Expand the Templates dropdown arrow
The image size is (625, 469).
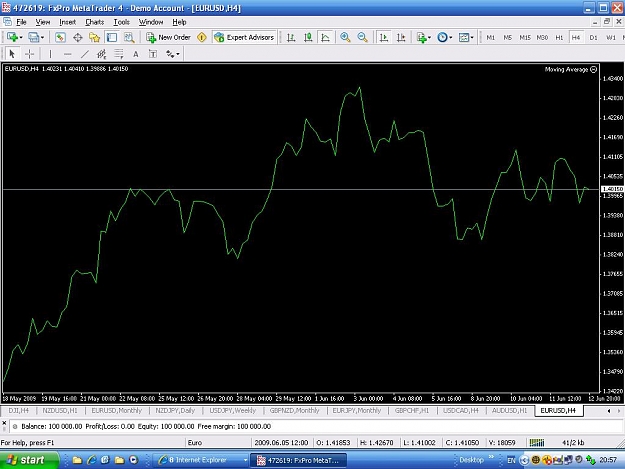(472, 38)
